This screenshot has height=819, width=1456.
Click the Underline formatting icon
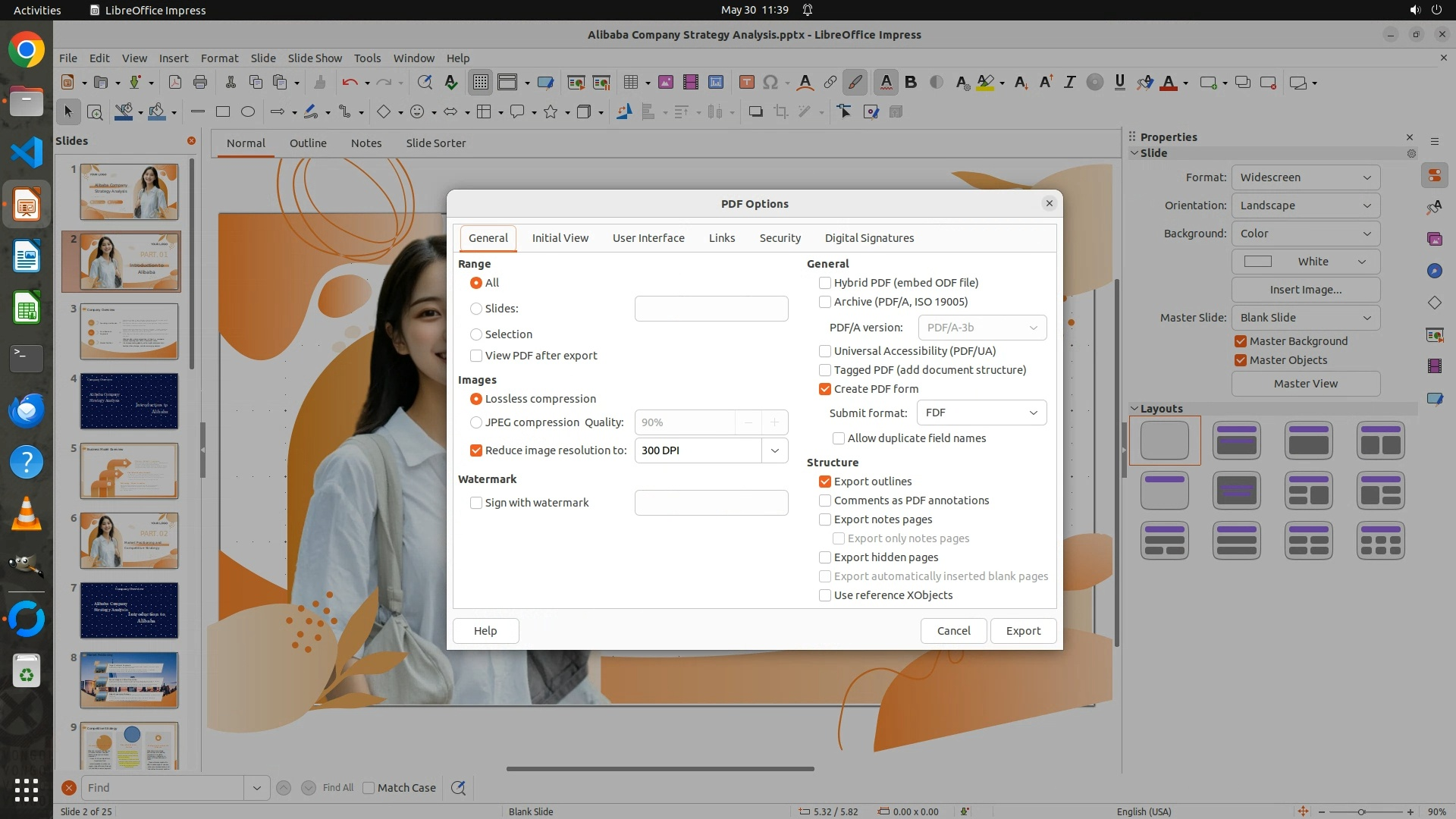click(1119, 83)
